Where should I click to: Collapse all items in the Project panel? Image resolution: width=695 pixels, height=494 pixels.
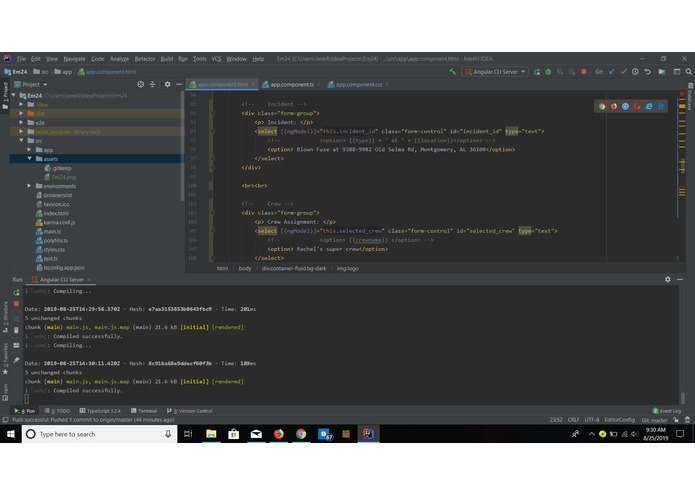point(152,84)
